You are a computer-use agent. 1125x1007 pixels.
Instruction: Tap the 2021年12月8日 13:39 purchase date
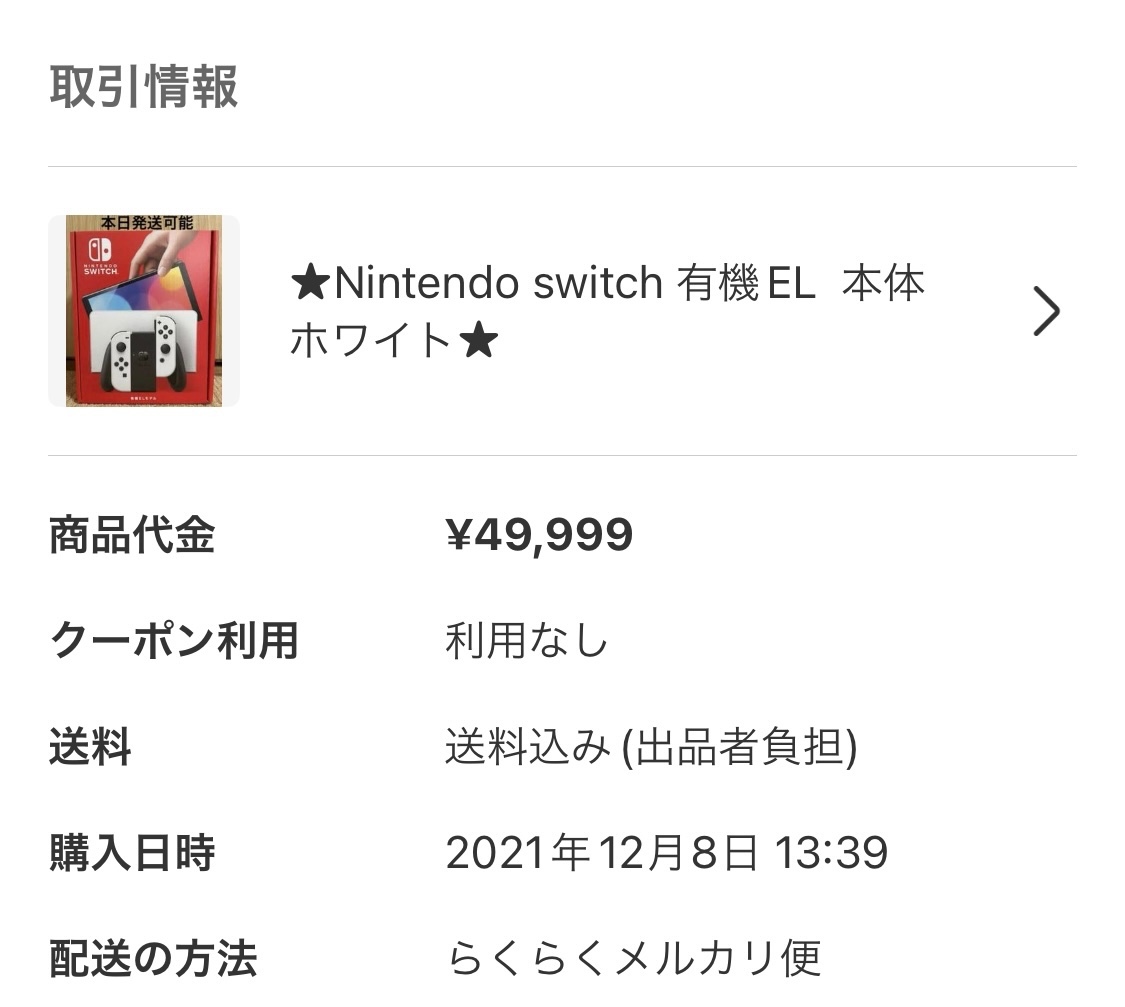click(x=666, y=853)
